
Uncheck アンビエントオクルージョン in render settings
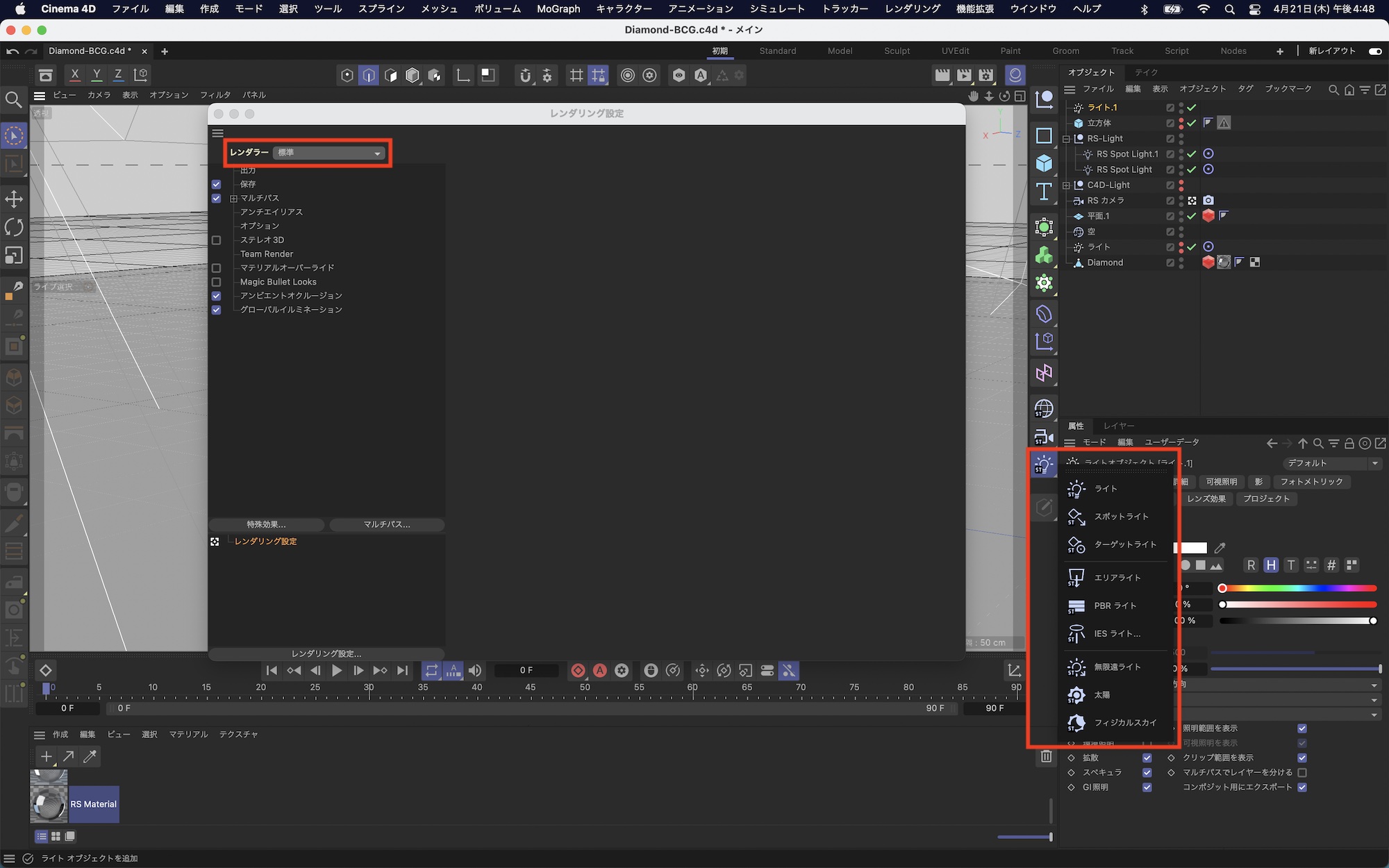[216, 296]
